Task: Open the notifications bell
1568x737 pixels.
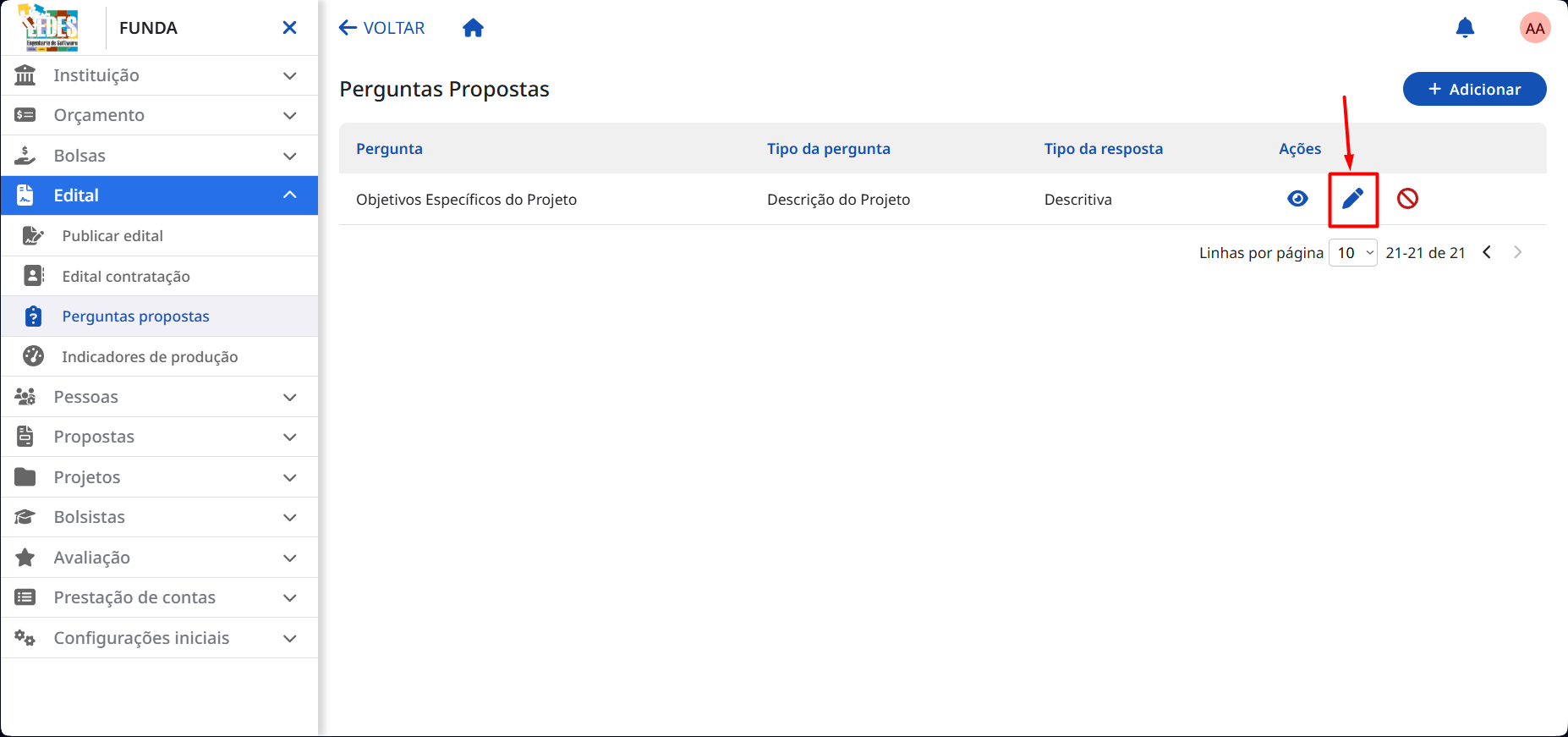Action: (x=1465, y=28)
